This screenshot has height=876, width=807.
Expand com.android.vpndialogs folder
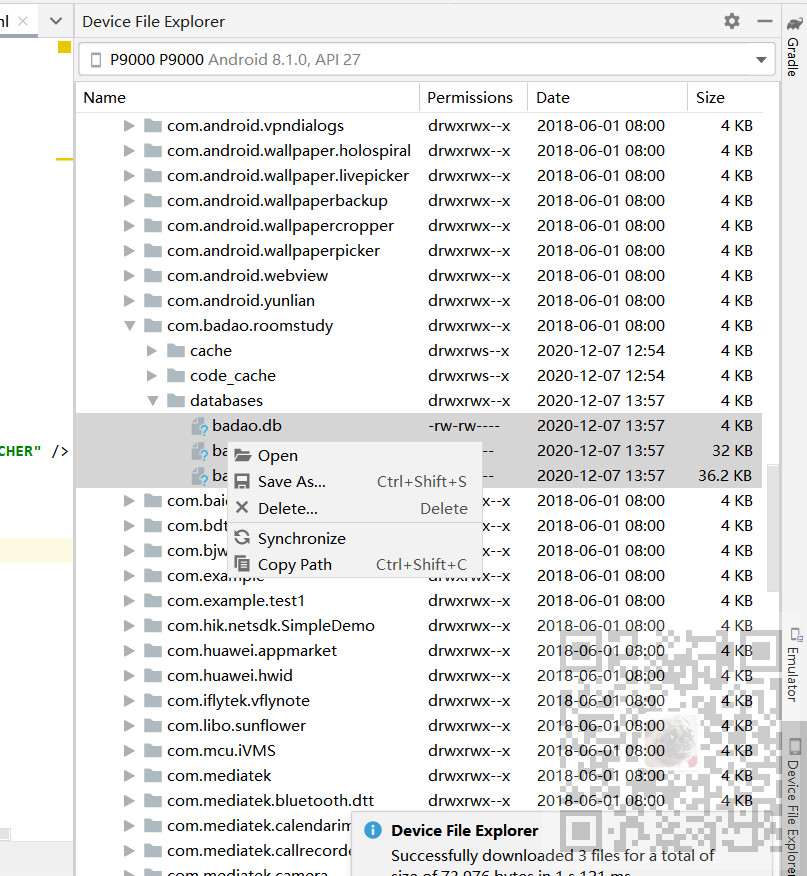pos(129,126)
